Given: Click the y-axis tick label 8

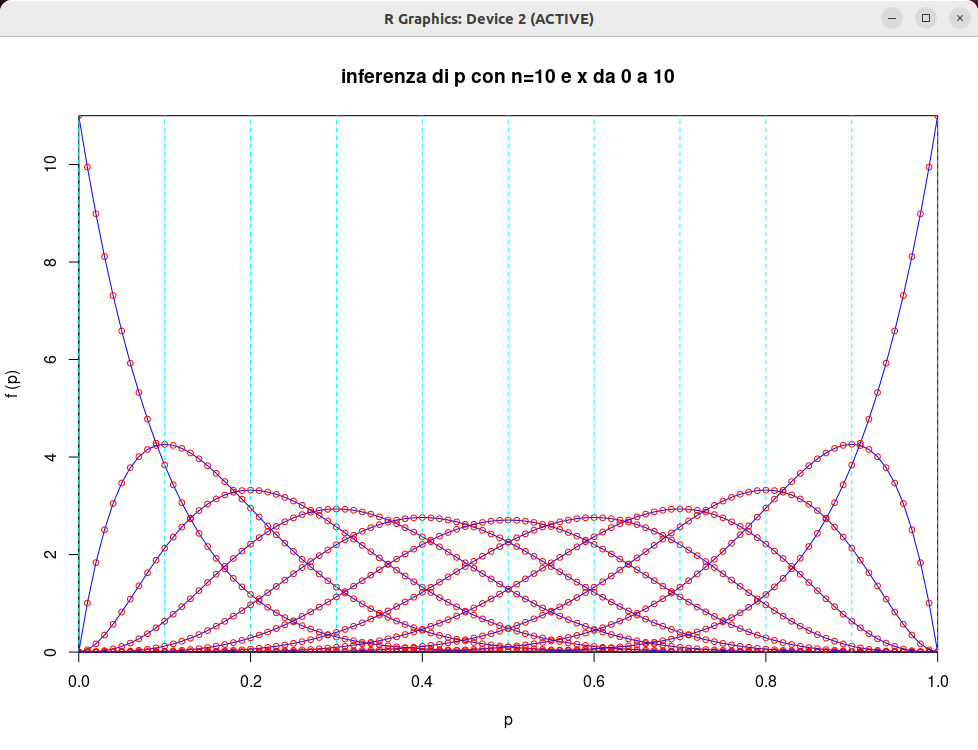Looking at the screenshot, I should pyautogui.click(x=51, y=262).
